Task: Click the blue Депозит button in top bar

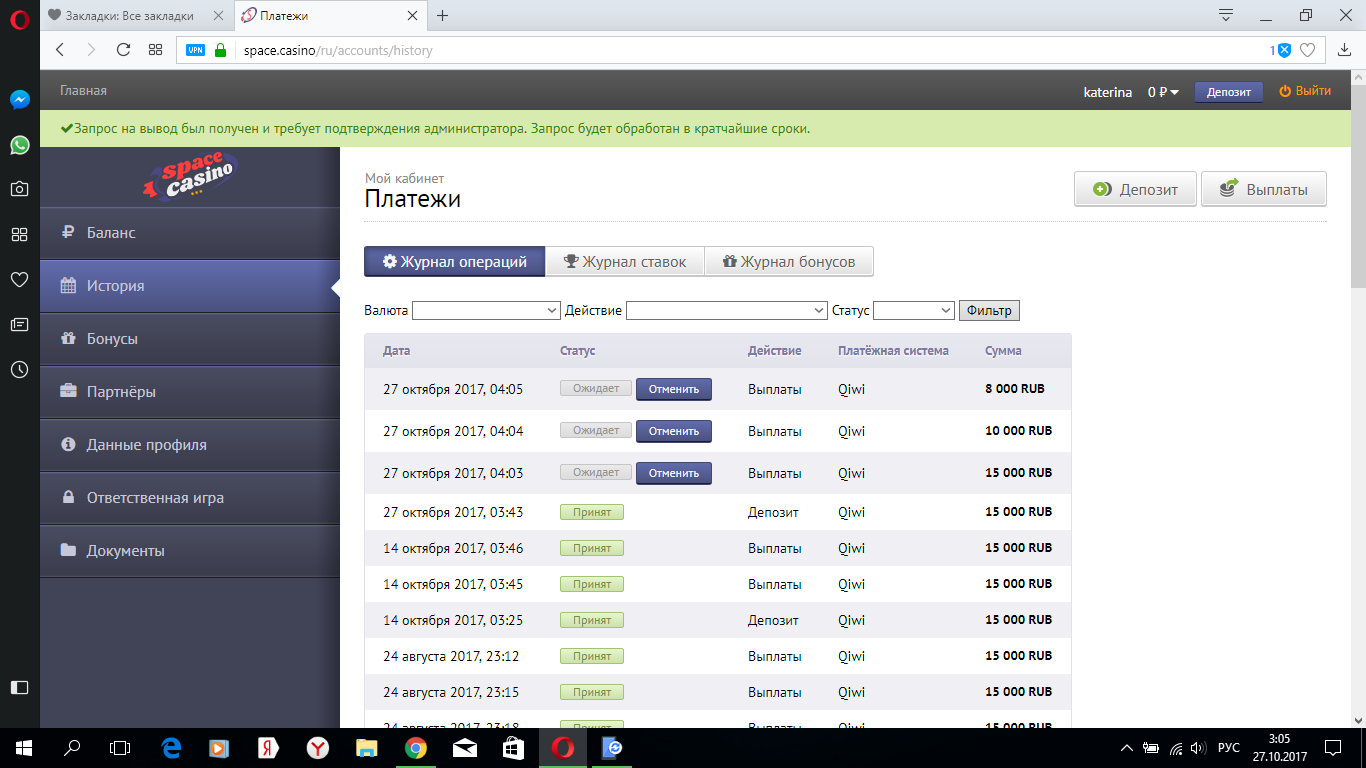Action: (1229, 92)
